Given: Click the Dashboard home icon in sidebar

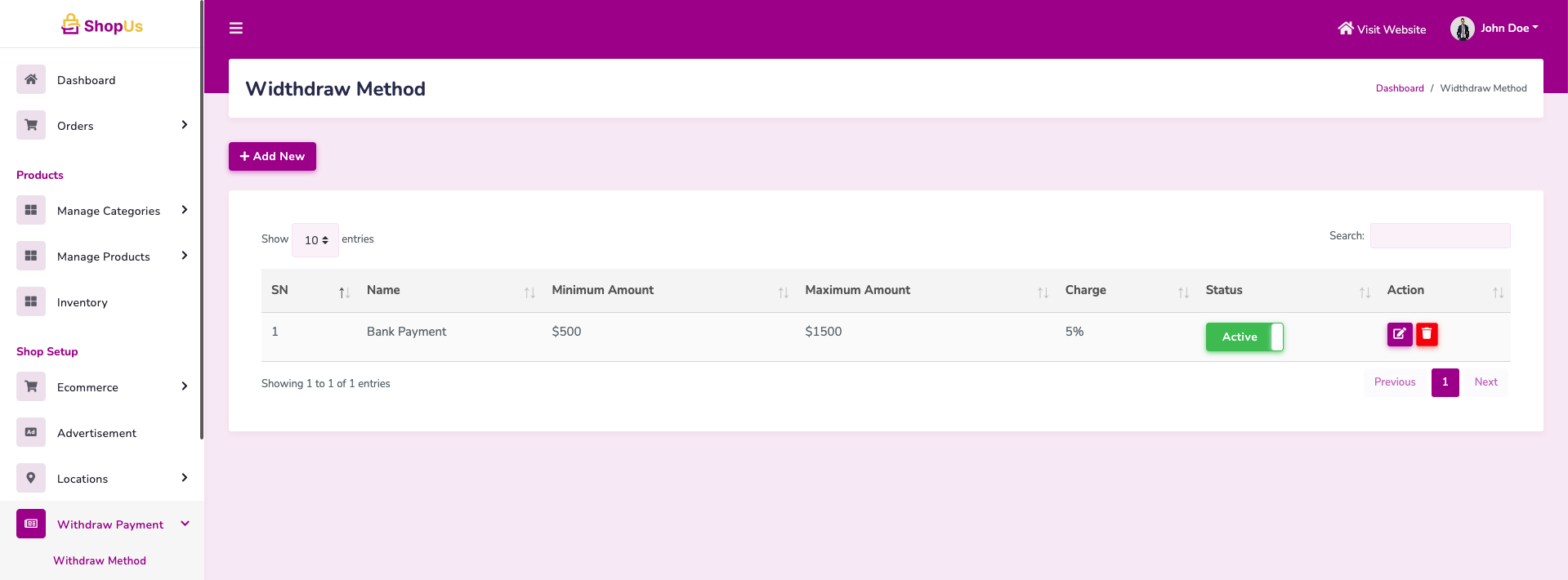Looking at the screenshot, I should 31,79.
